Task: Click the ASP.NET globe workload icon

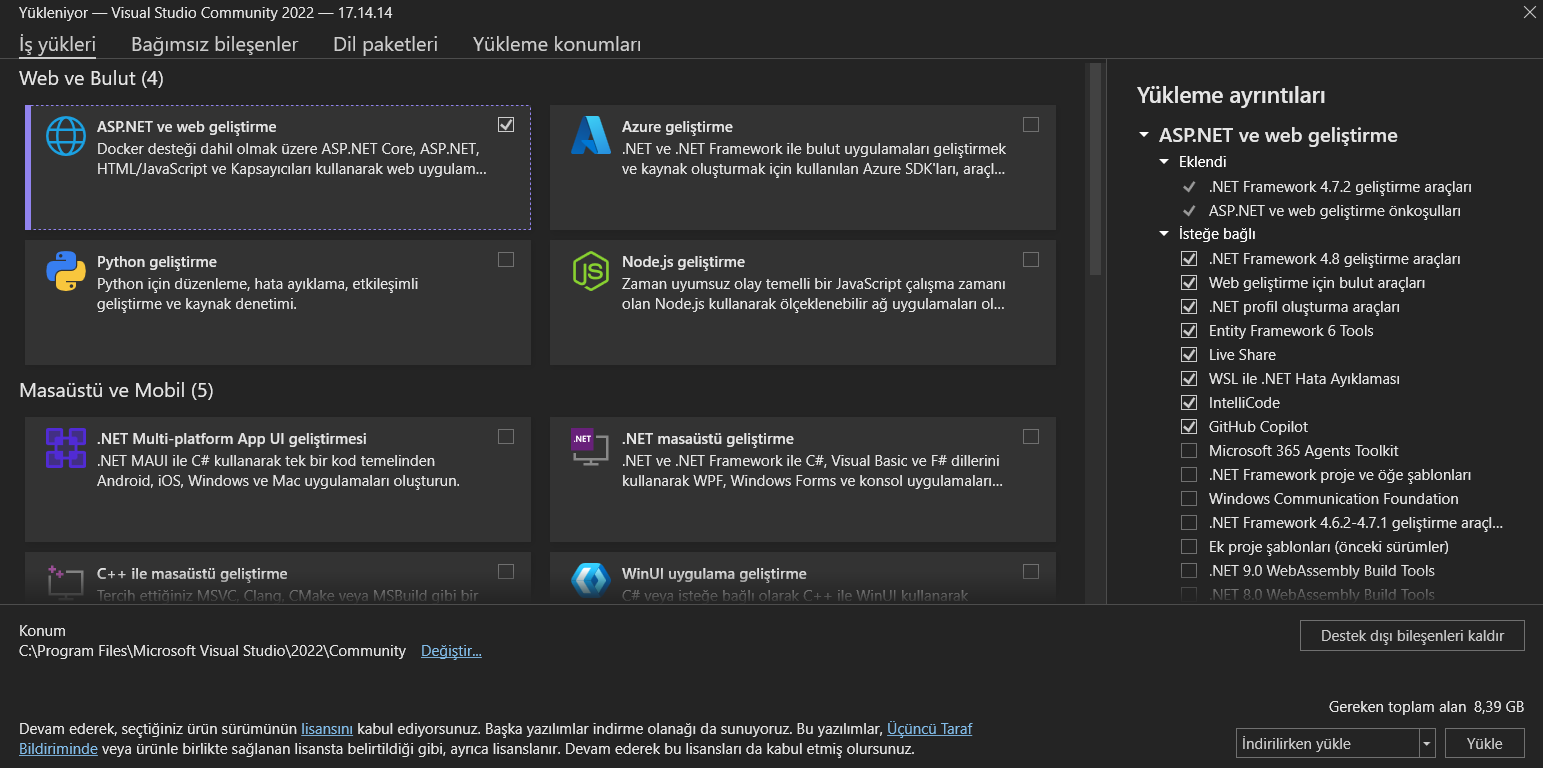Action: [66, 136]
